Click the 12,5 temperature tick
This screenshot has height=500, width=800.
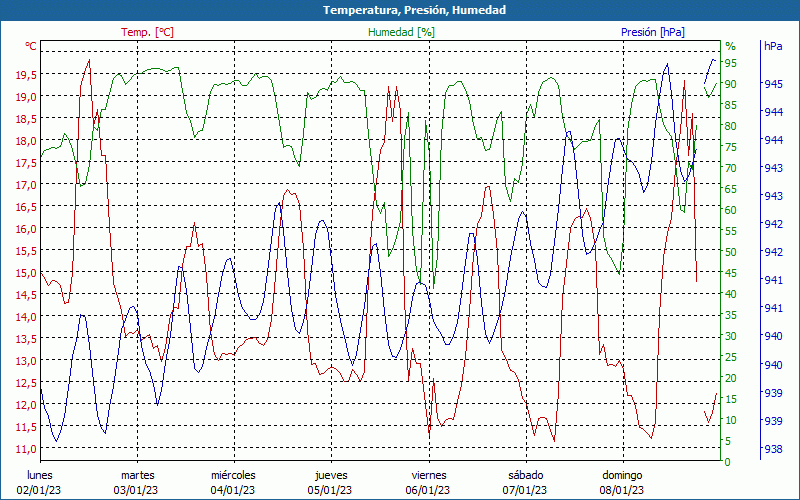point(26,383)
